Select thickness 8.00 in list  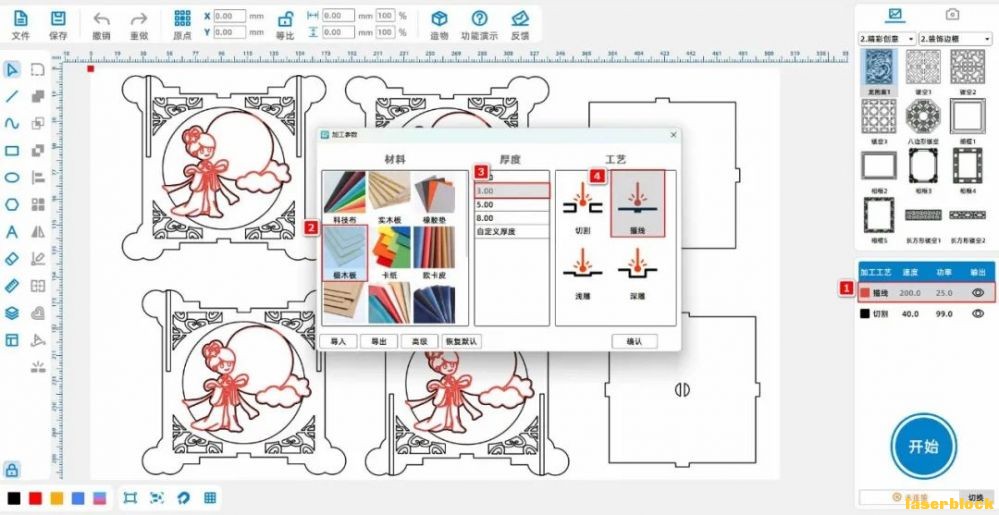(512, 218)
